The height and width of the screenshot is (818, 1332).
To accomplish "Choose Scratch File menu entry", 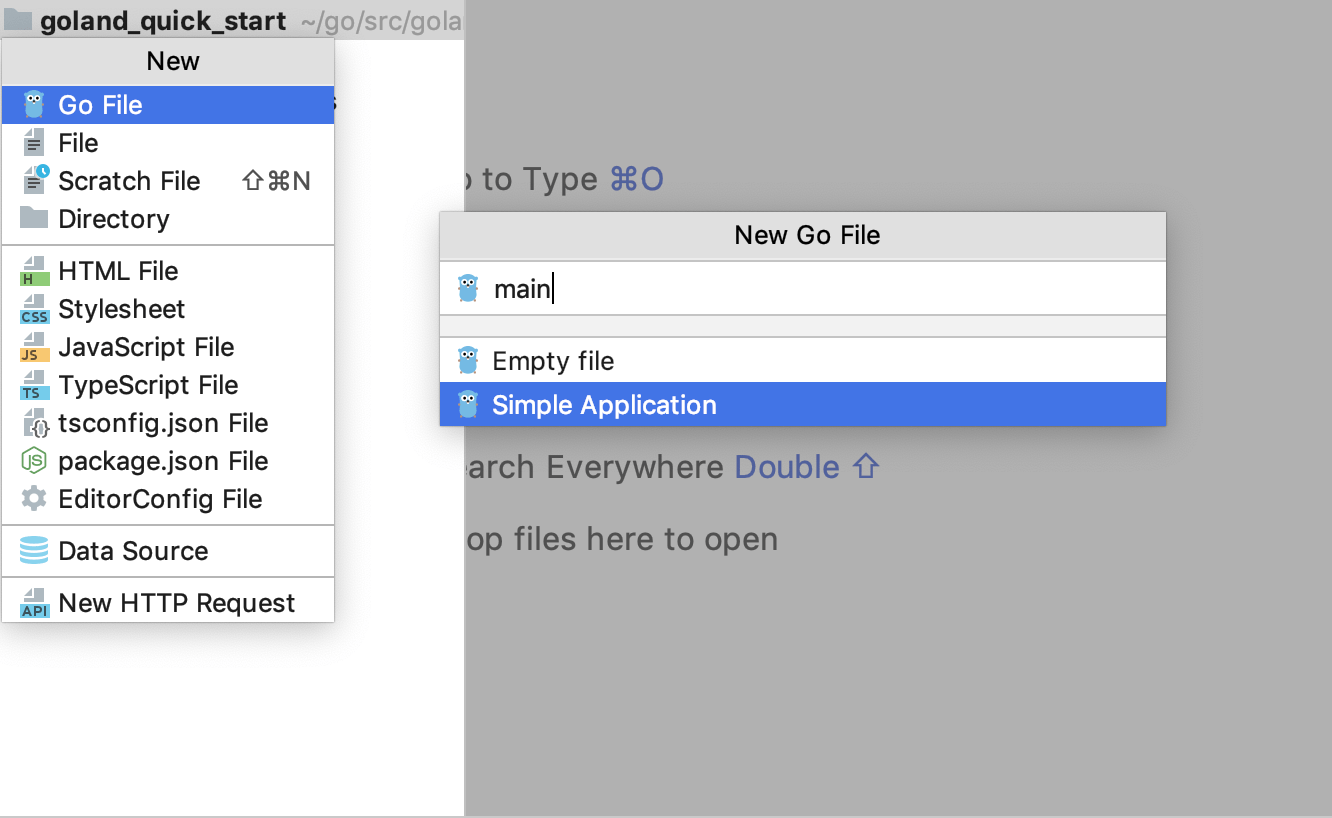I will 168,180.
